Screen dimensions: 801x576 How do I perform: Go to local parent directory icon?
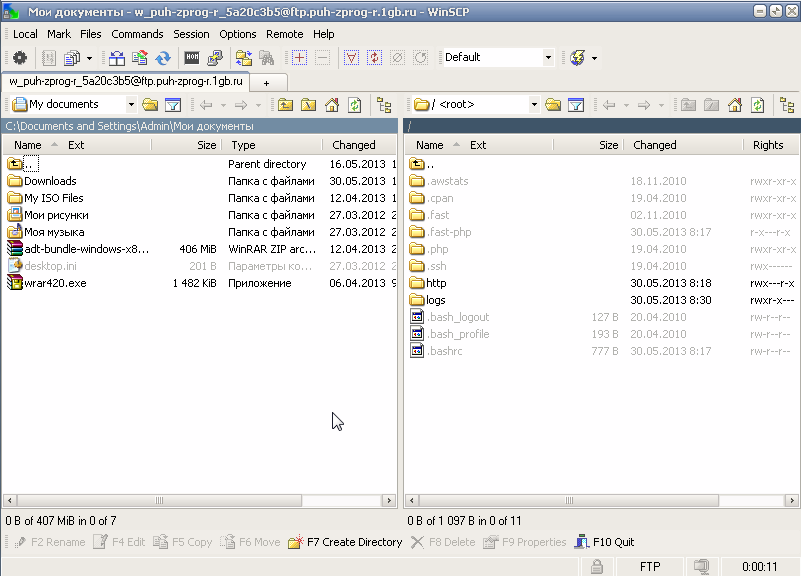click(286, 105)
